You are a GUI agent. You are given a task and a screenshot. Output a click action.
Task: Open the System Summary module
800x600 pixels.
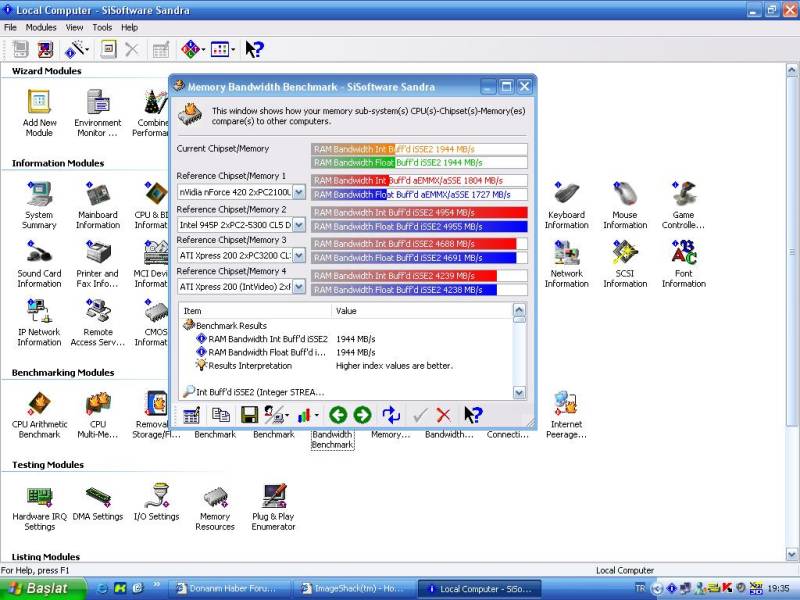pos(39,205)
